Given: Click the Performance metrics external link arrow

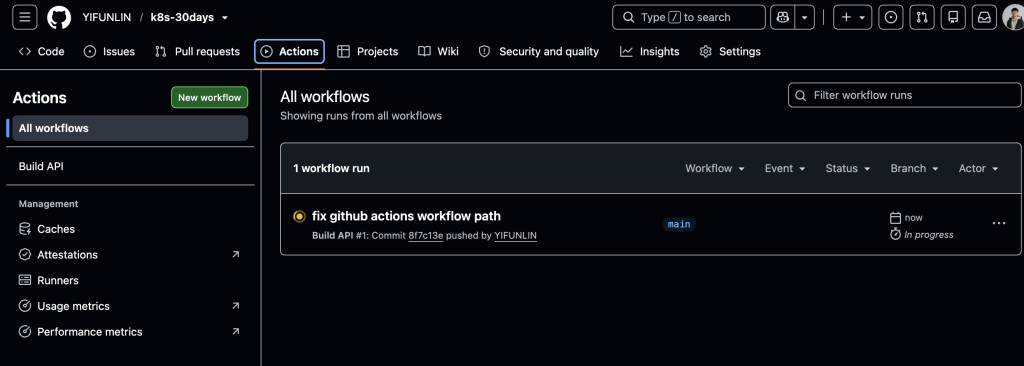Looking at the screenshot, I should pyautogui.click(x=236, y=331).
